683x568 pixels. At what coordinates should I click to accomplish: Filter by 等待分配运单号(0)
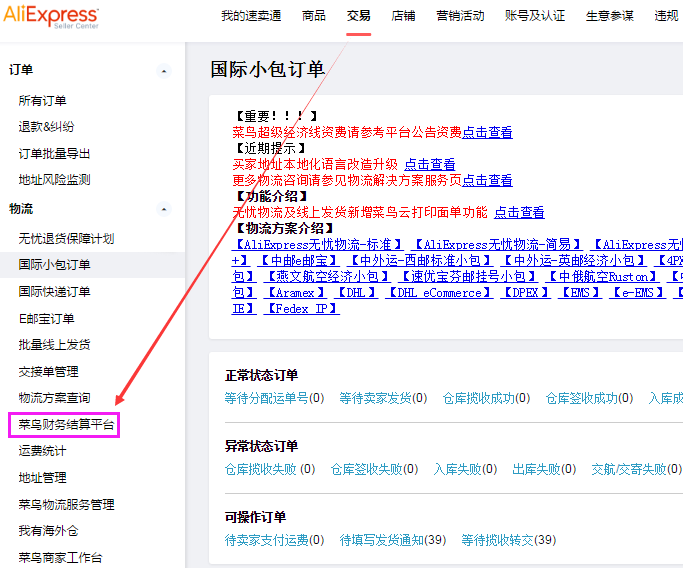(274, 398)
